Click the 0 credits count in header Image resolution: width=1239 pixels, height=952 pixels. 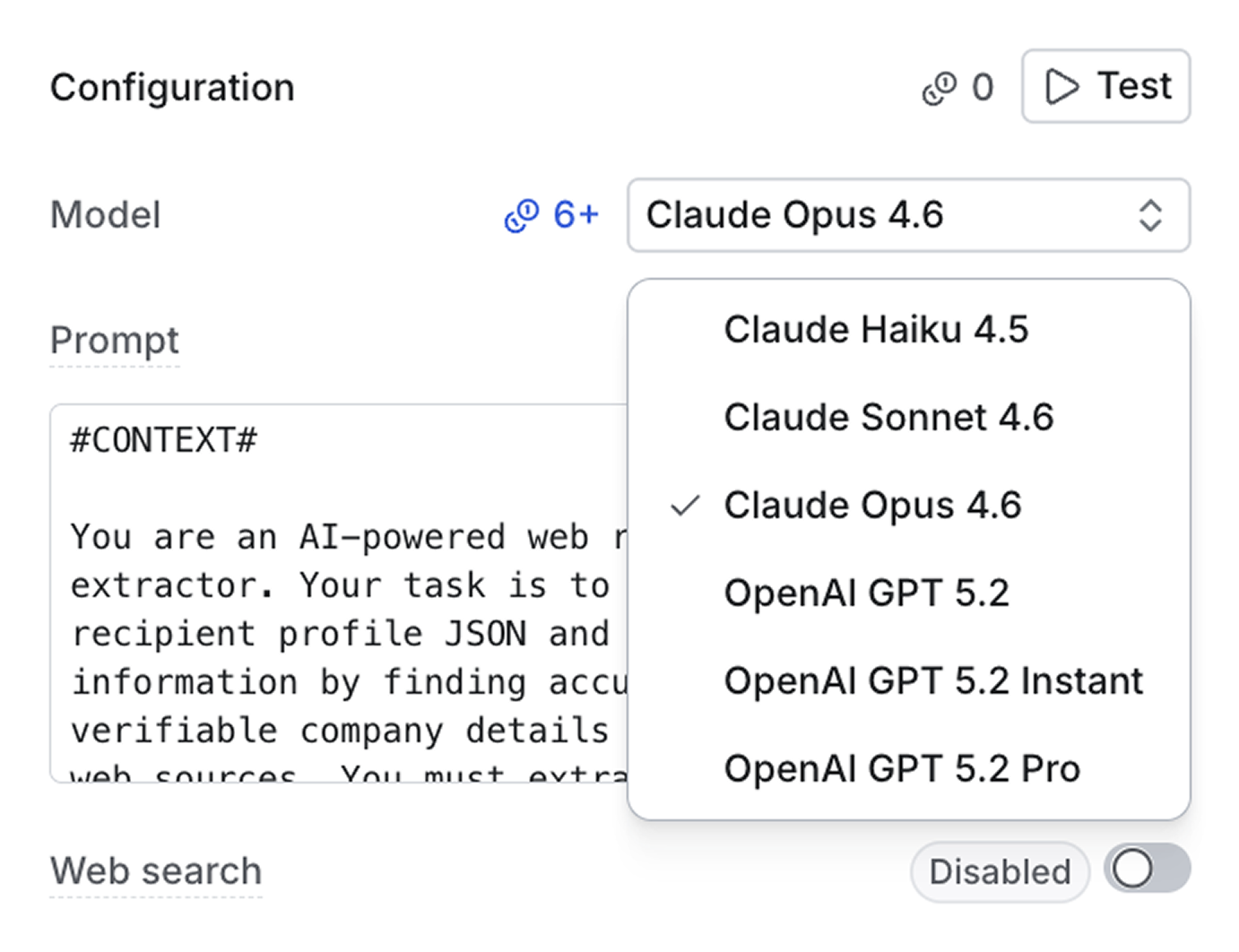983,88
